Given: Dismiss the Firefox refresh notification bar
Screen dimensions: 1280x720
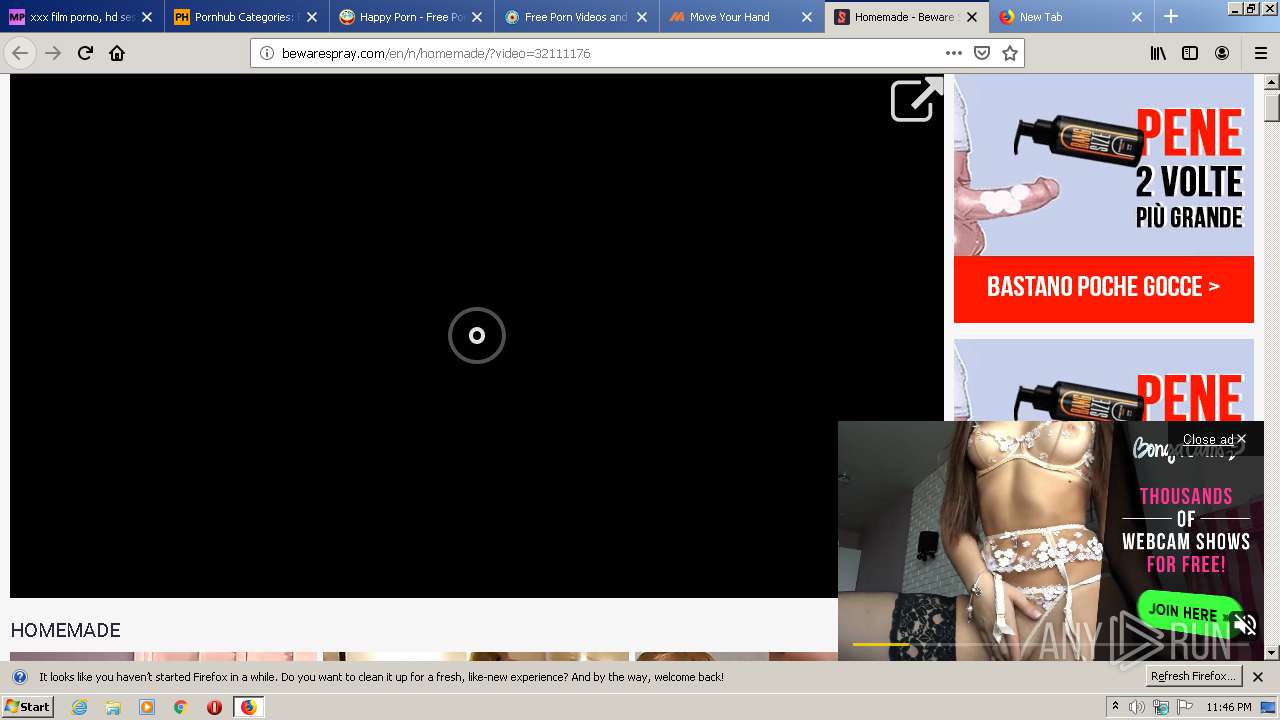Looking at the screenshot, I should pos(1258,677).
